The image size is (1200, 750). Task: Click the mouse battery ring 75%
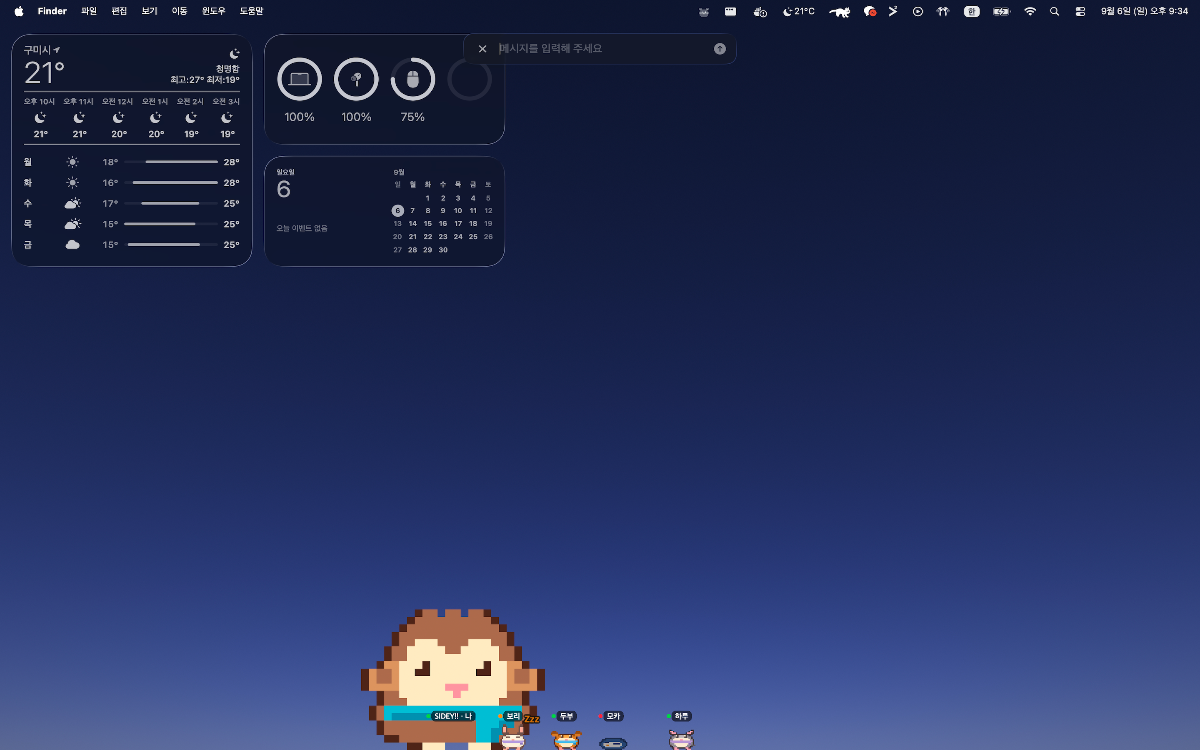click(412, 79)
